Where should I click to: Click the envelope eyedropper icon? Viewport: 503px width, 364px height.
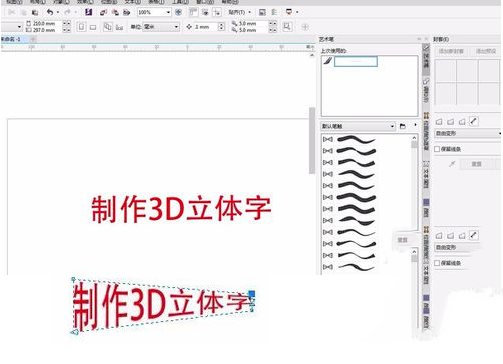452,164
